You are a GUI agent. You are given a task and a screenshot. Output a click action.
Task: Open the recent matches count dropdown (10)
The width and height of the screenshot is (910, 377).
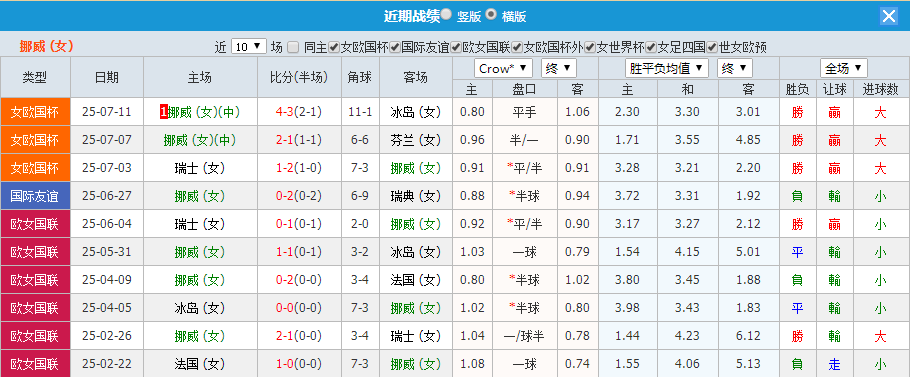[x=248, y=47]
